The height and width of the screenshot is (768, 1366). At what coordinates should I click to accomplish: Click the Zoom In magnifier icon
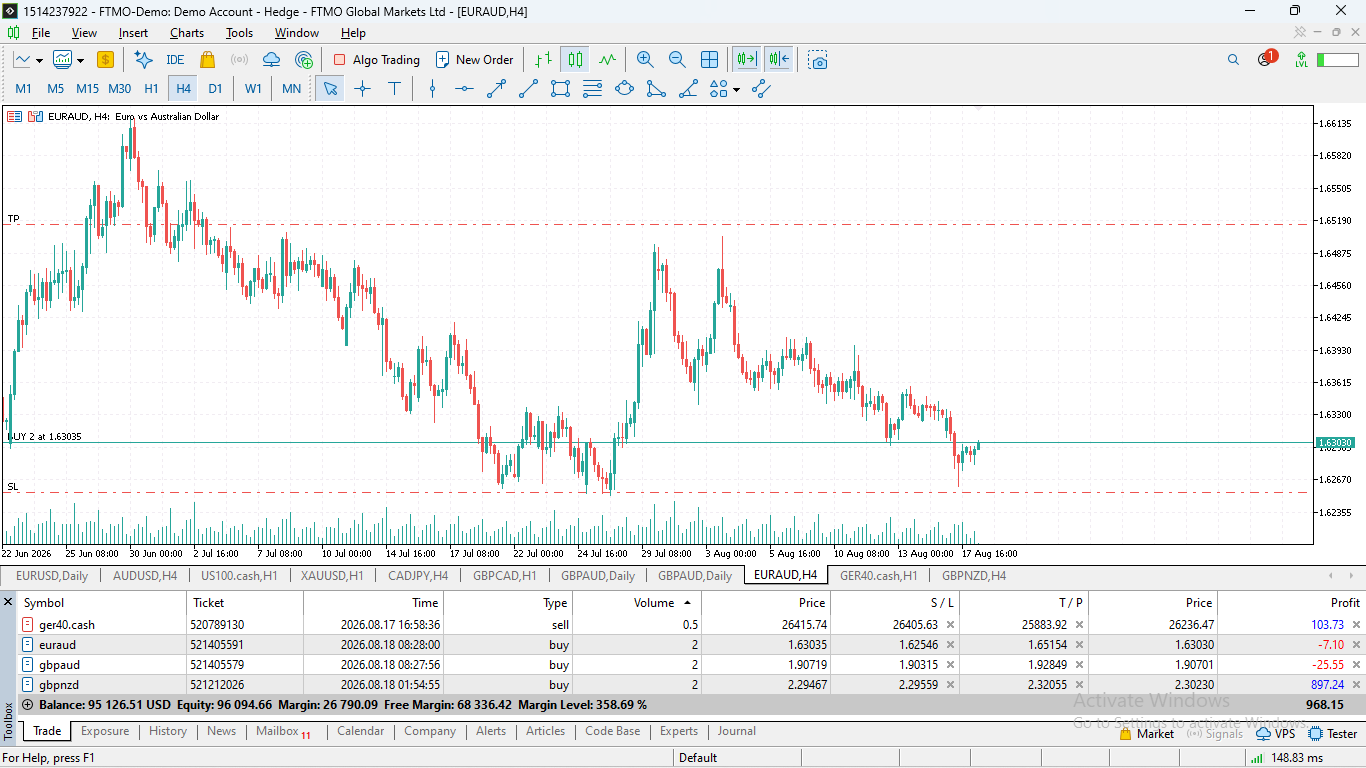tap(645, 60)
